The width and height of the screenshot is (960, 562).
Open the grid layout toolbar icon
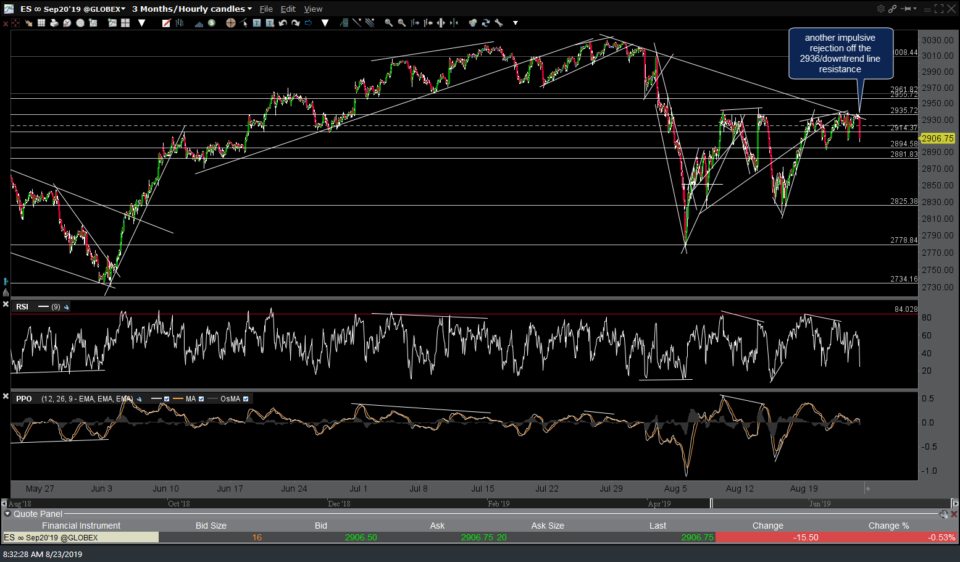pyautogui.click(x=41, y=23)
